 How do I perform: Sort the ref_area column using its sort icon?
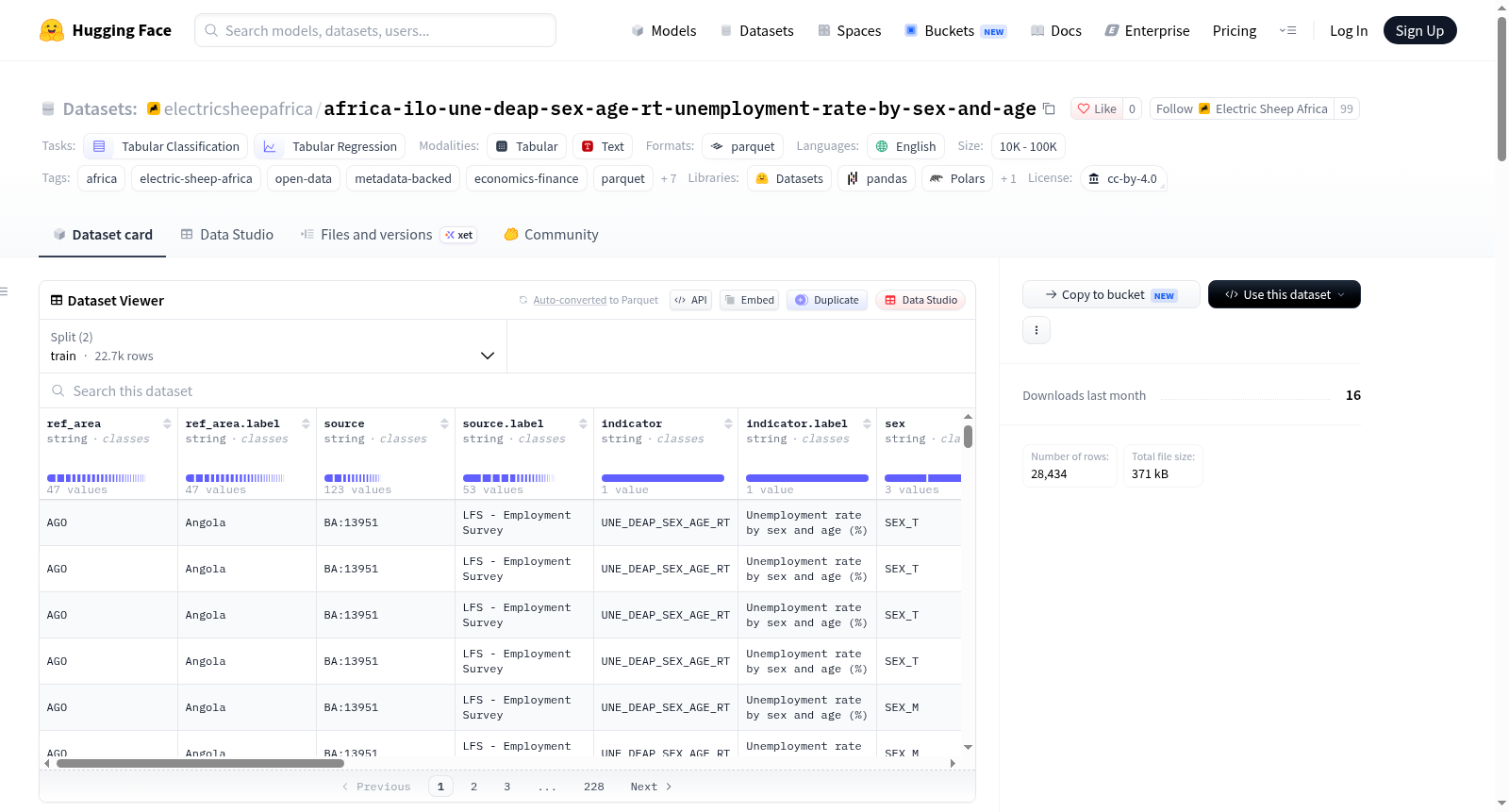tap(167, 423)
